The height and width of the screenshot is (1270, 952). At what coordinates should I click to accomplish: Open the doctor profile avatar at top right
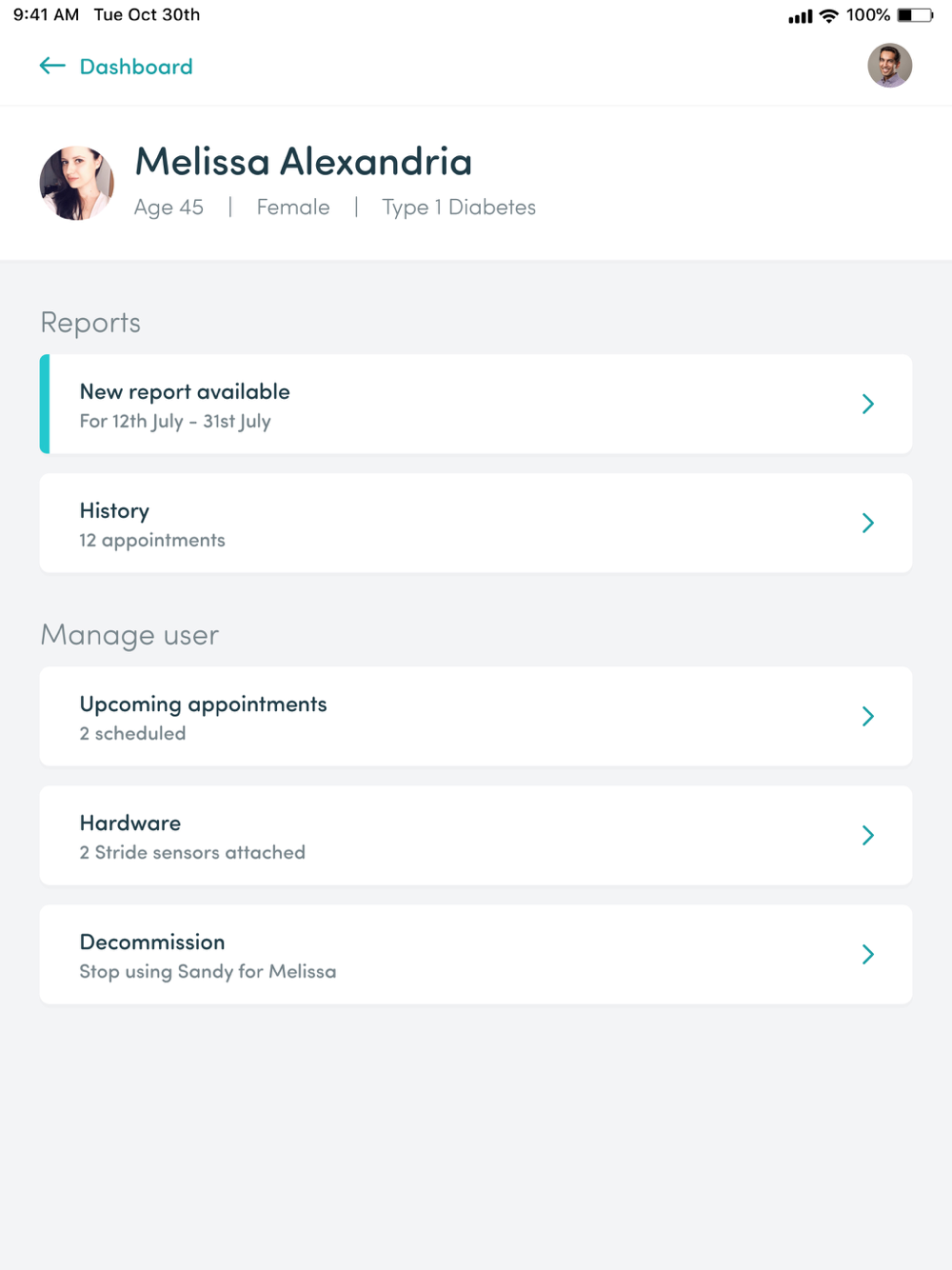(x=889, y=66)
